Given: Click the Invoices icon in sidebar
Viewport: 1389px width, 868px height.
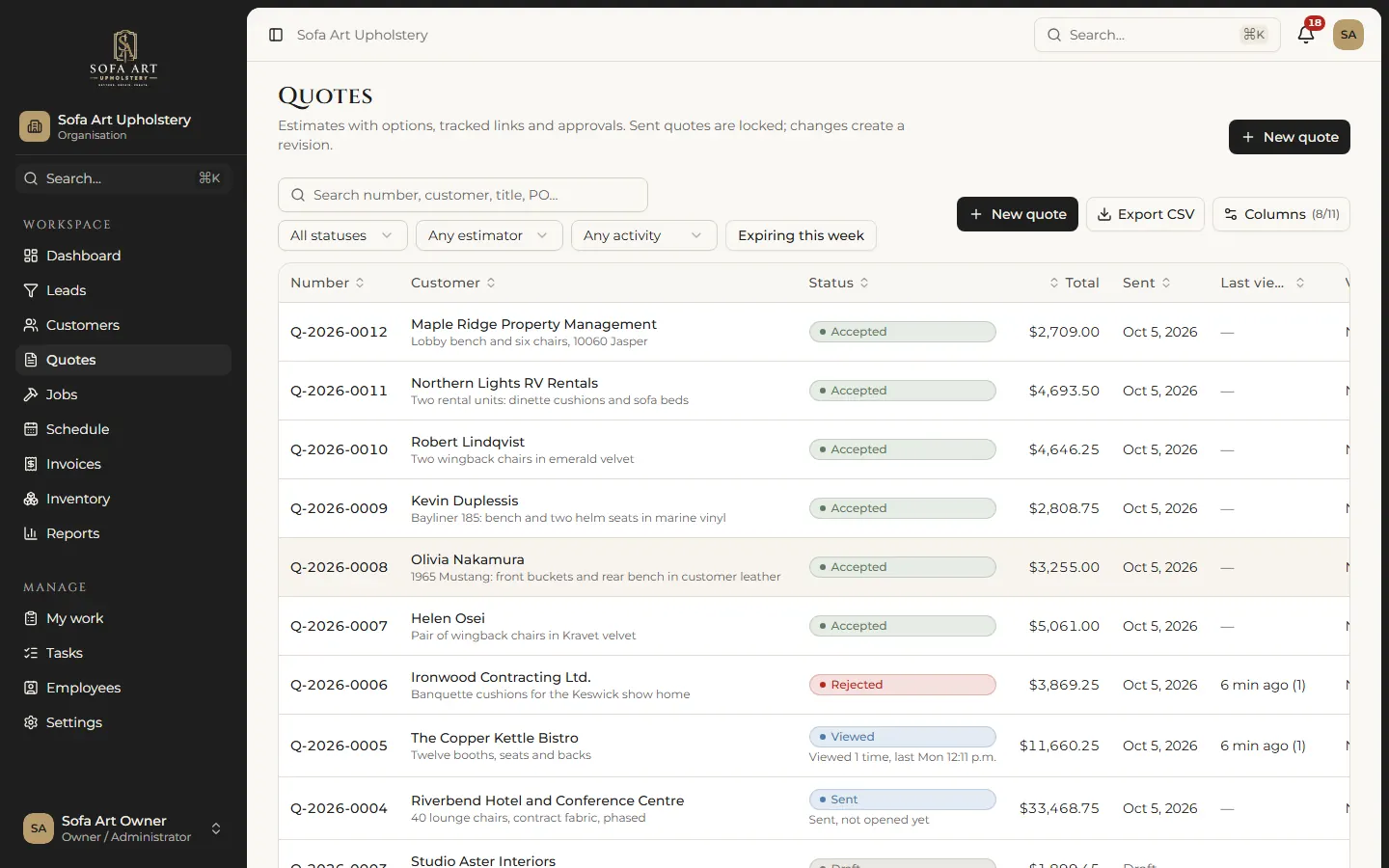Looking at the screenshot, I should click(31, 464).
